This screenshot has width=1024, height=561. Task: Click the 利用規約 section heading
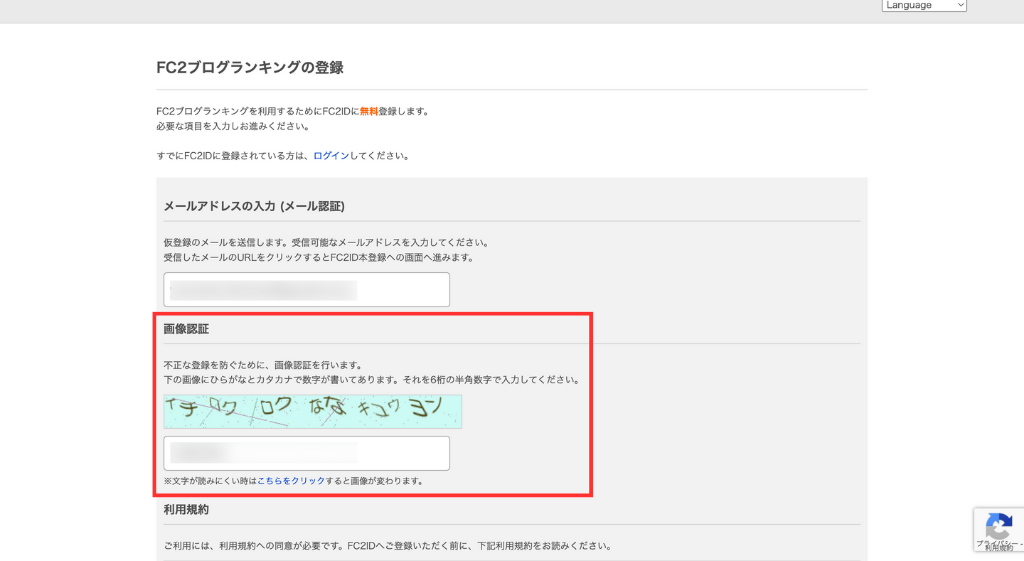click(186, 510)
